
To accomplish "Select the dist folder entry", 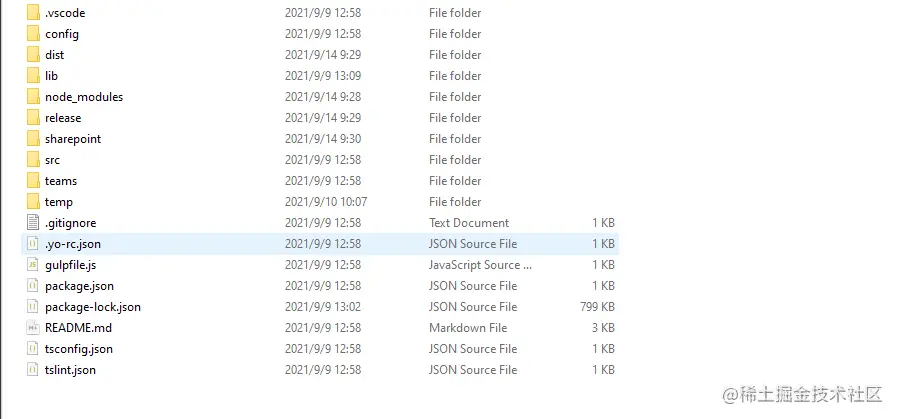I will (x=54, y=55).
